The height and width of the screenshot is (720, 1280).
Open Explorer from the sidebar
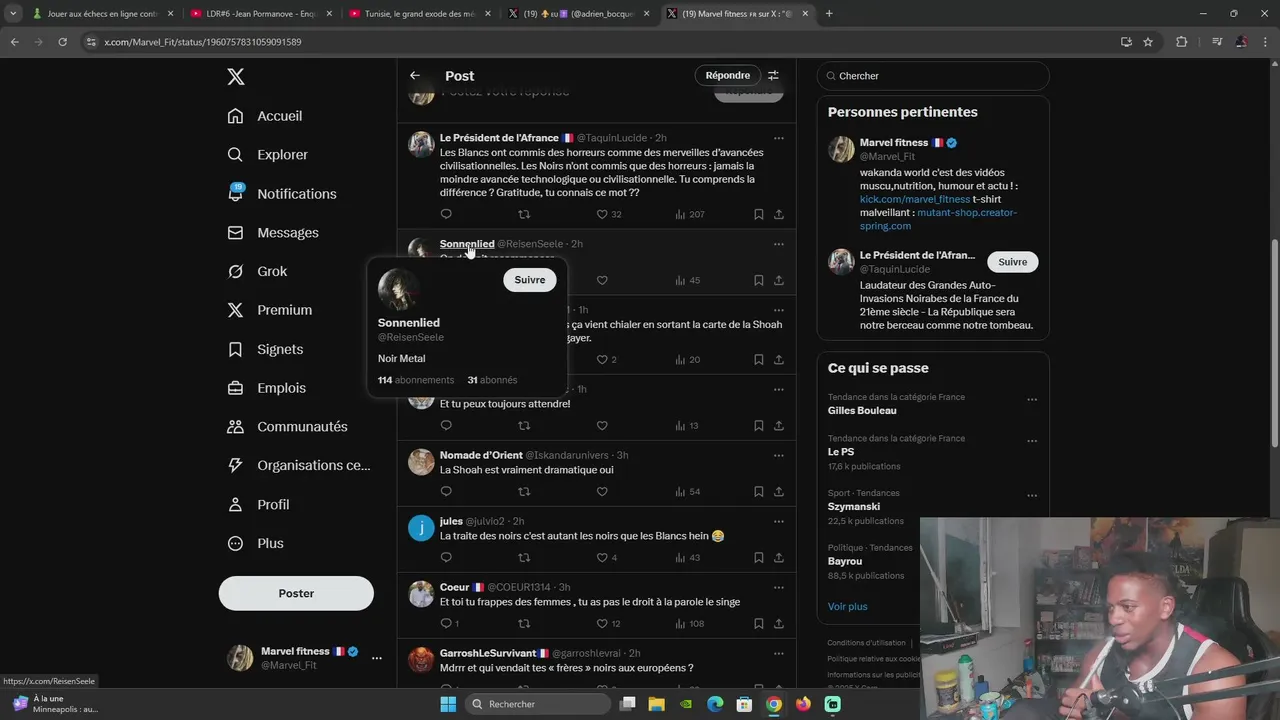[x=268, y=155]
